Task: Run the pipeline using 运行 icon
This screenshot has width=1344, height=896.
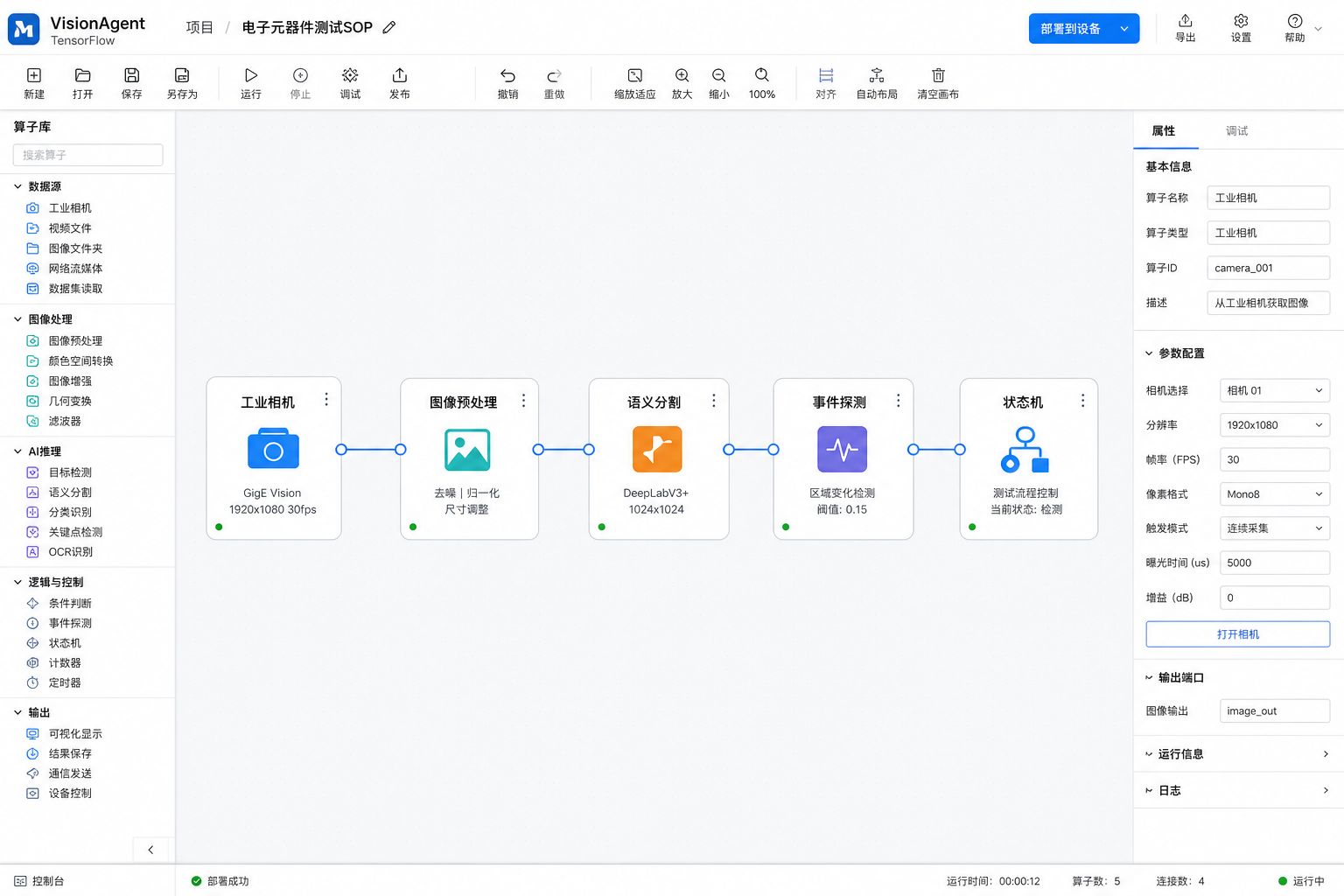Action: pos(251,75)
